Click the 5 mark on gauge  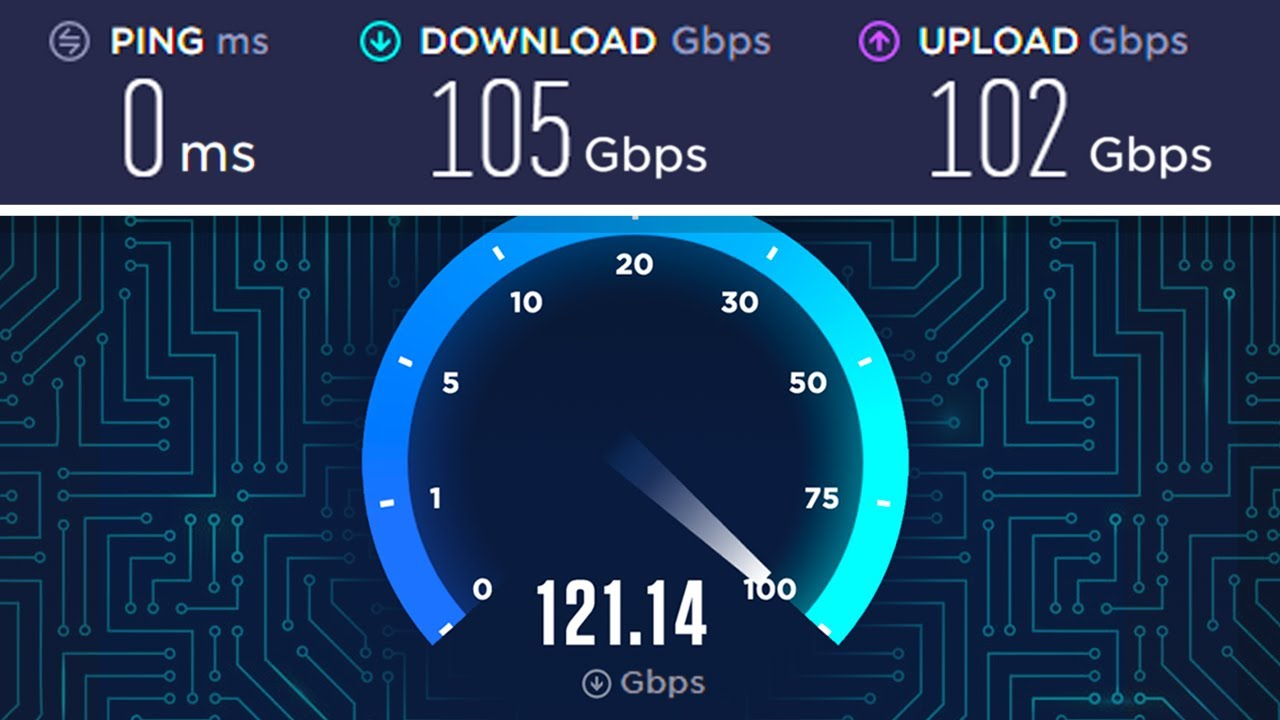tap(451, 383)
